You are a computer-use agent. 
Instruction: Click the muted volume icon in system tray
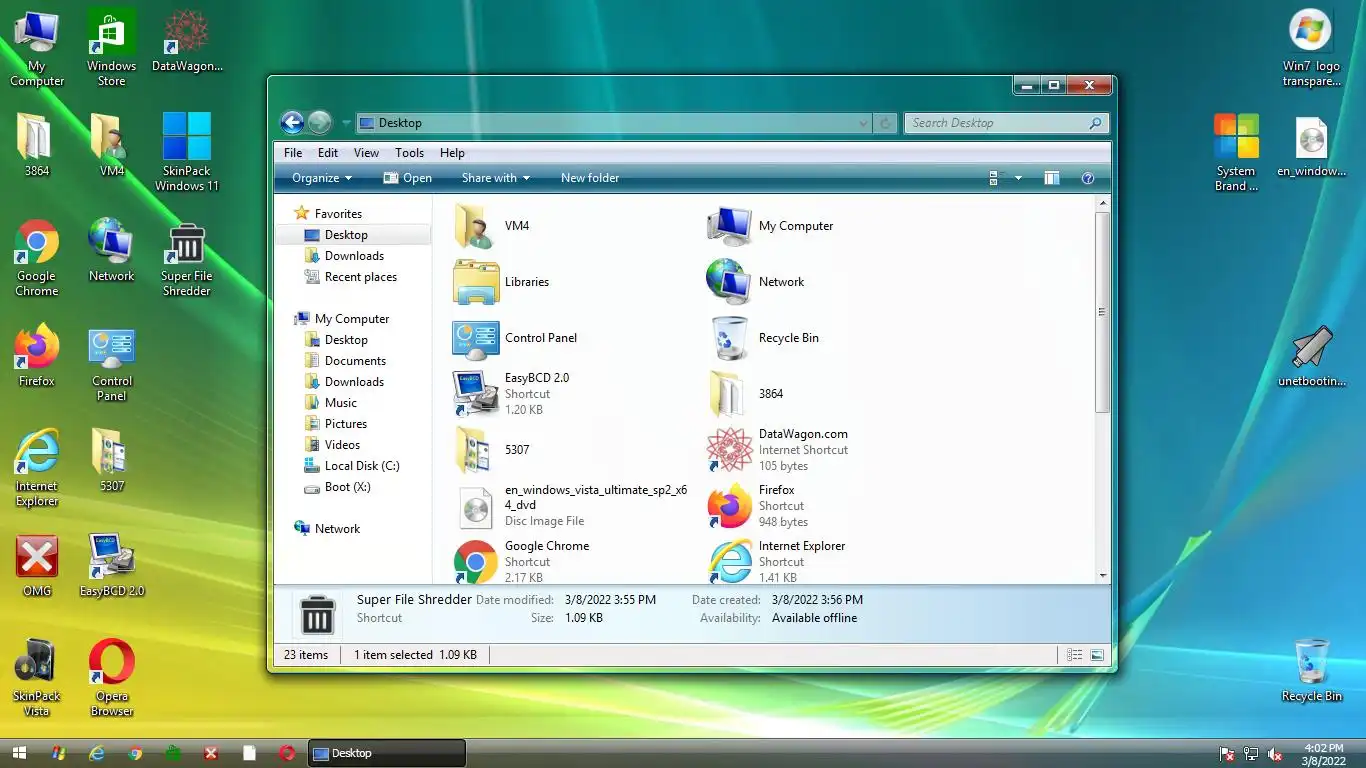1275,754
